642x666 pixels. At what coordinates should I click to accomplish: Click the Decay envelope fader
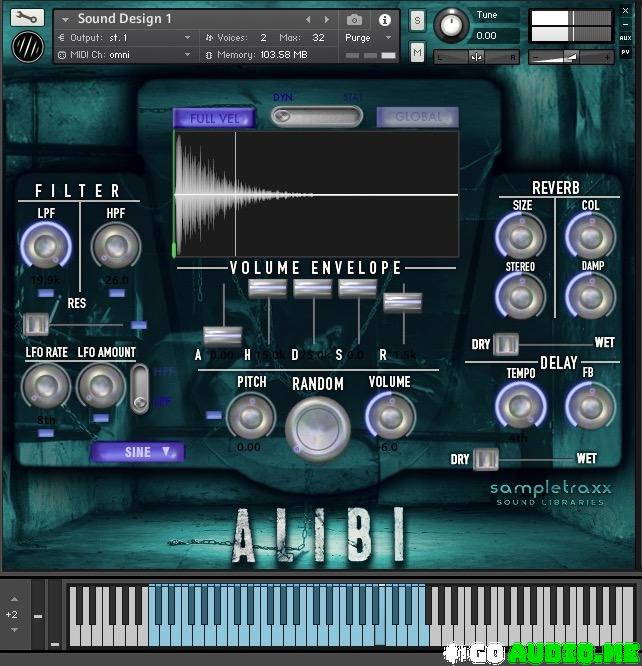(313, 288)
